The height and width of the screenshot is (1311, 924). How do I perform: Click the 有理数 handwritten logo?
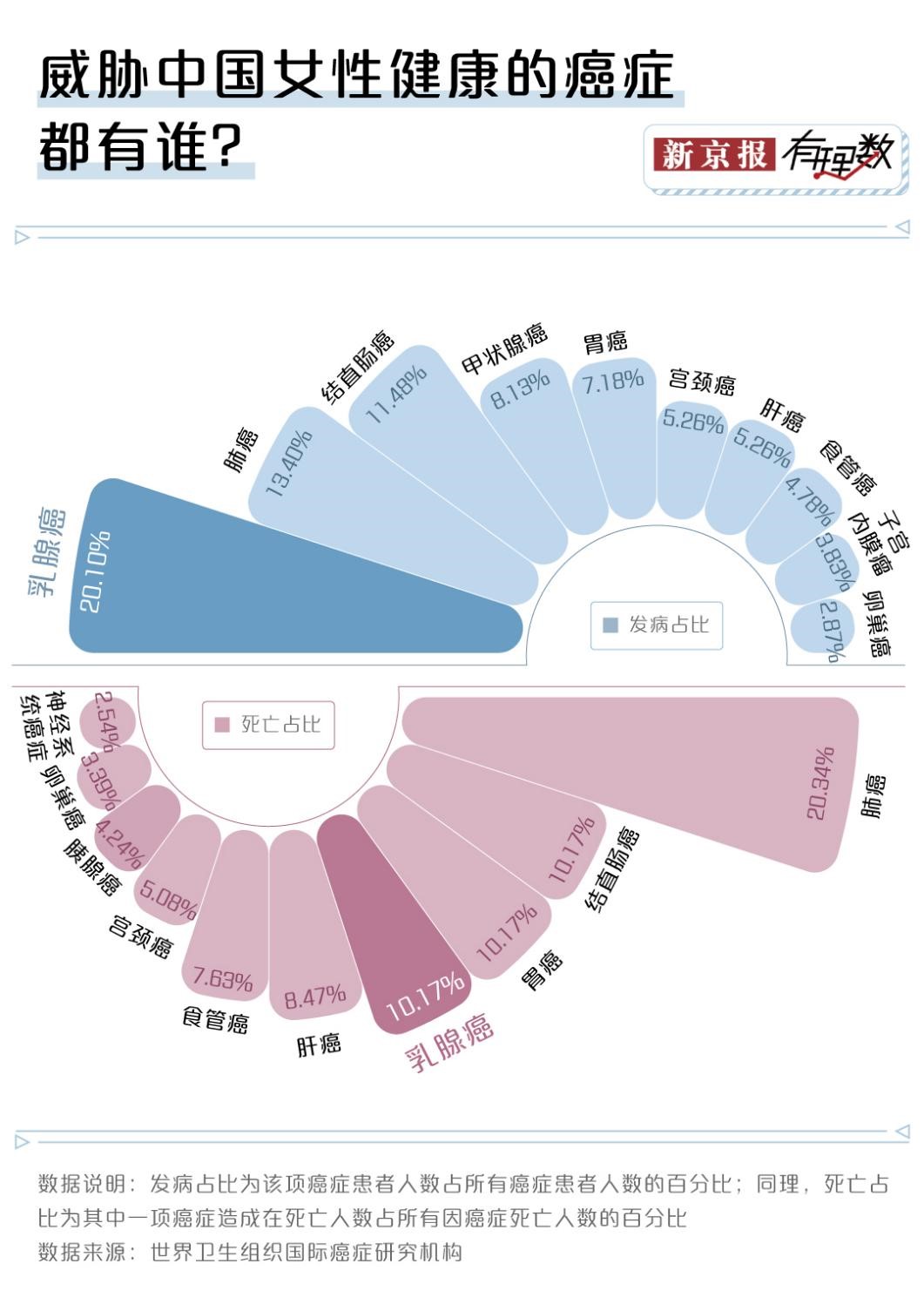(x=837, y=156)
